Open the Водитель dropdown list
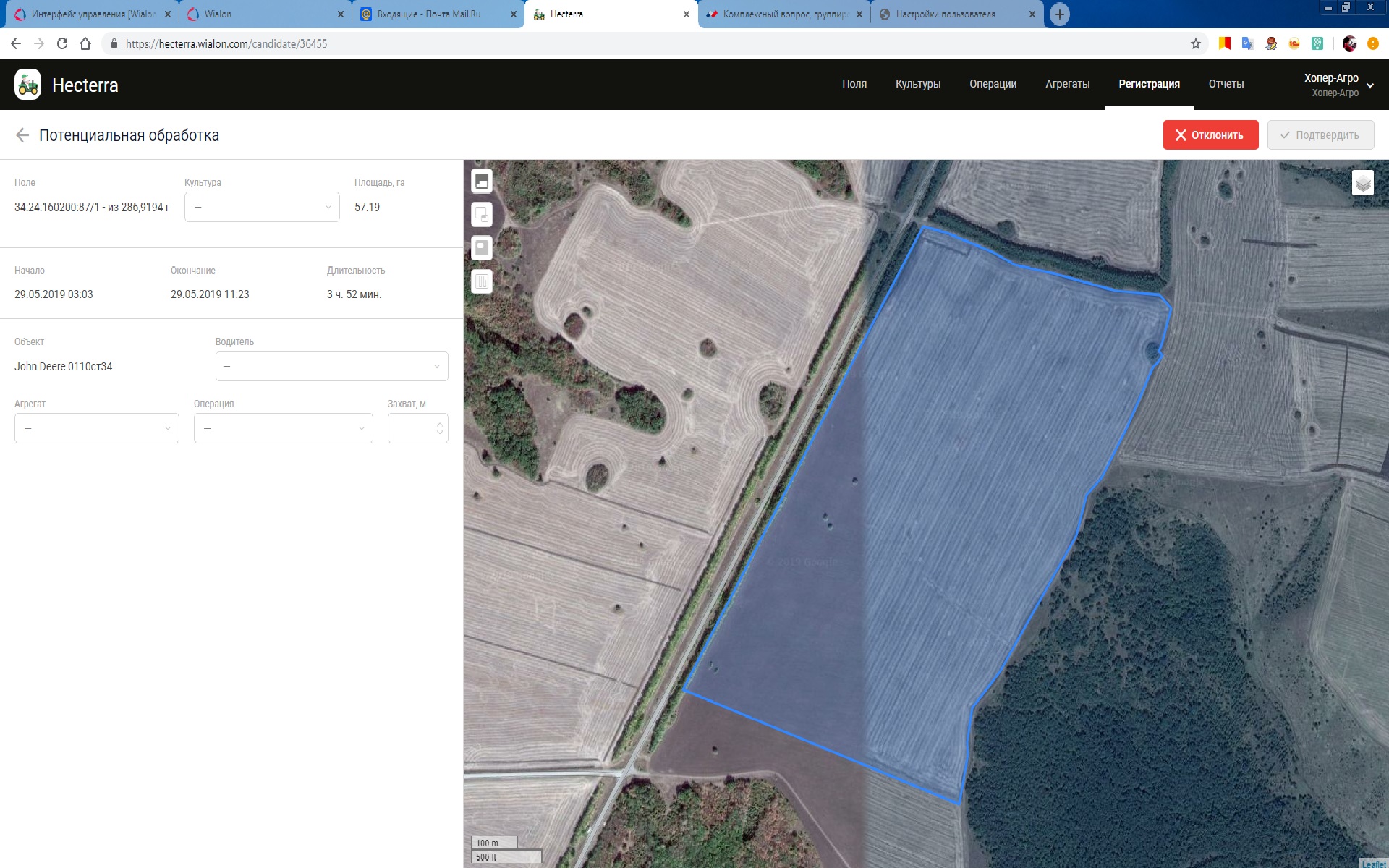1389x868 pixels. click(x=331, y=366)
